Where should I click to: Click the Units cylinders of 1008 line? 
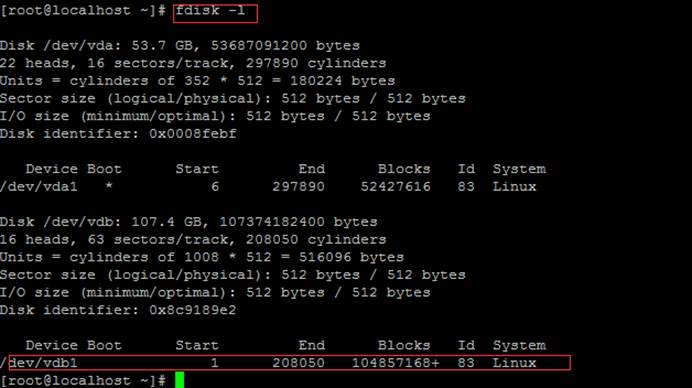coord(202,257)
